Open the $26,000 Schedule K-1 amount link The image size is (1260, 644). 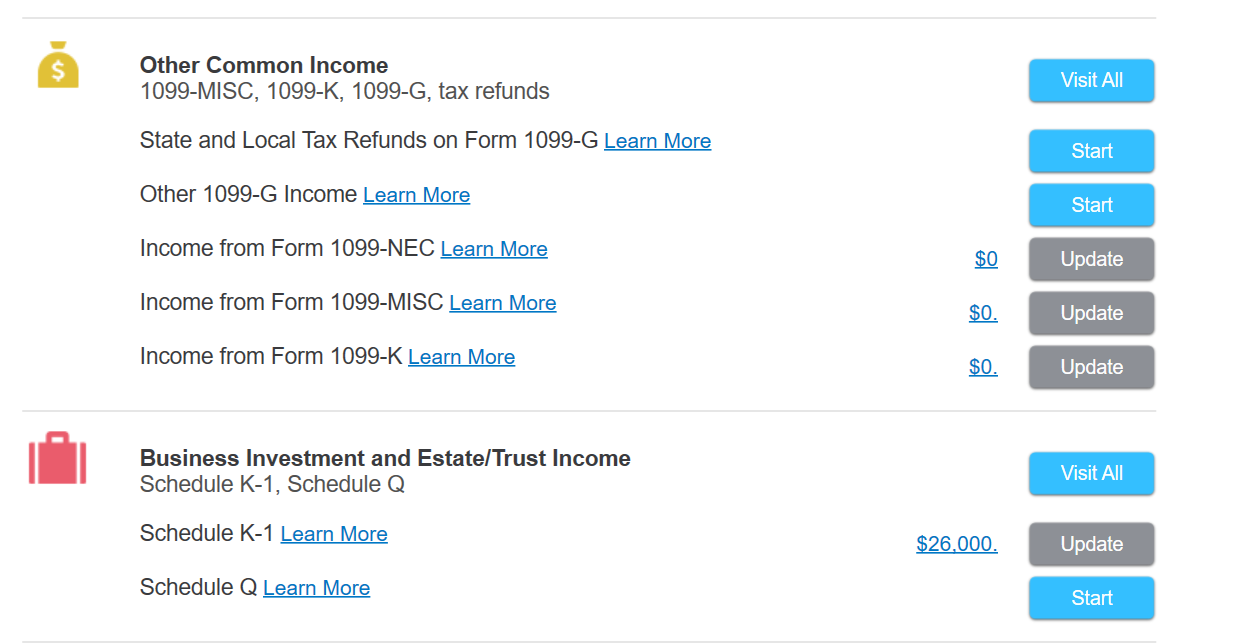(957, 544)
